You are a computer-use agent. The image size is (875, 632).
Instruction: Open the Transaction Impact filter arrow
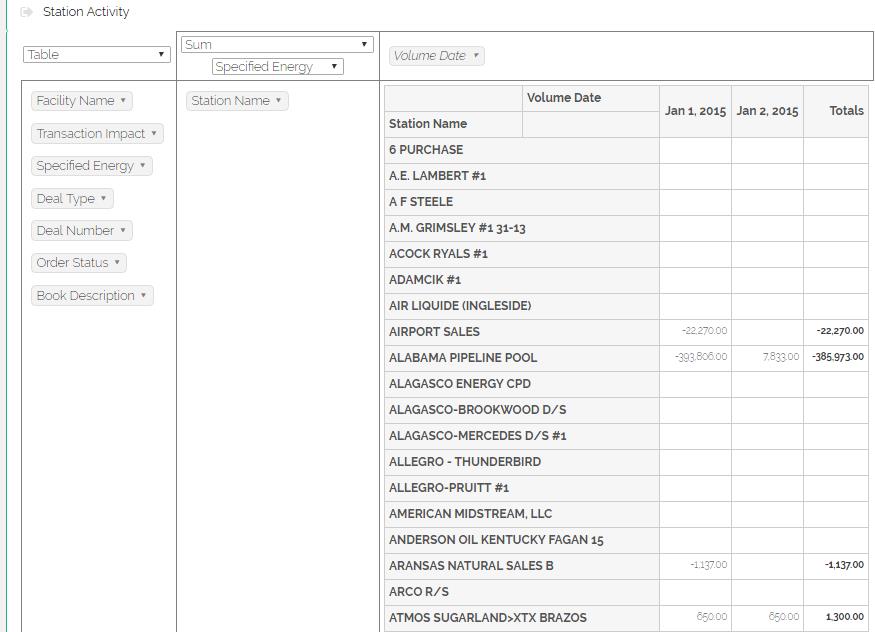[154, 134]
